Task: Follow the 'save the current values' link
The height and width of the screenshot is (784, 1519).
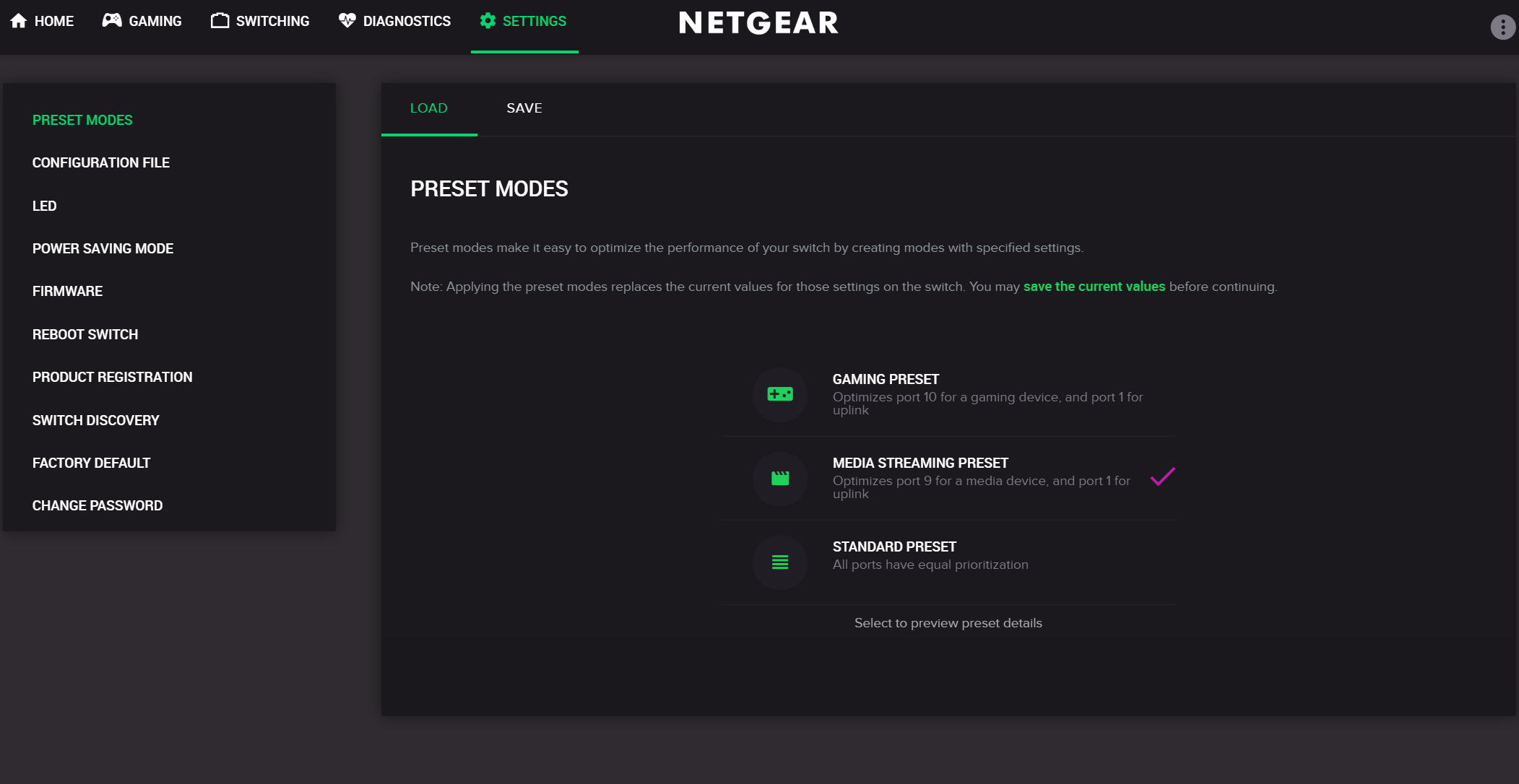Action: click(x=1094, y=287)
